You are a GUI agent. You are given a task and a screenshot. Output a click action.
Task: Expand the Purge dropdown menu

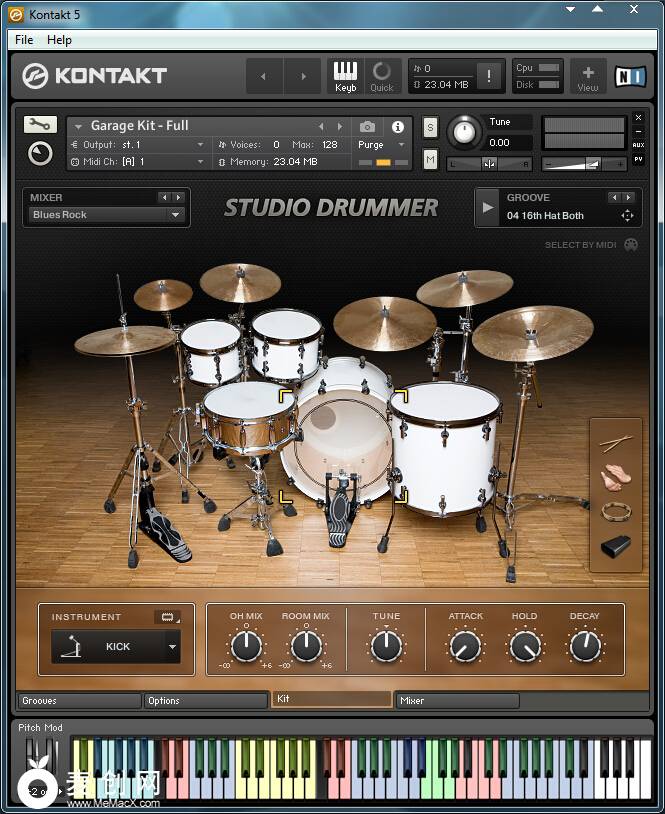pos(401,145)
